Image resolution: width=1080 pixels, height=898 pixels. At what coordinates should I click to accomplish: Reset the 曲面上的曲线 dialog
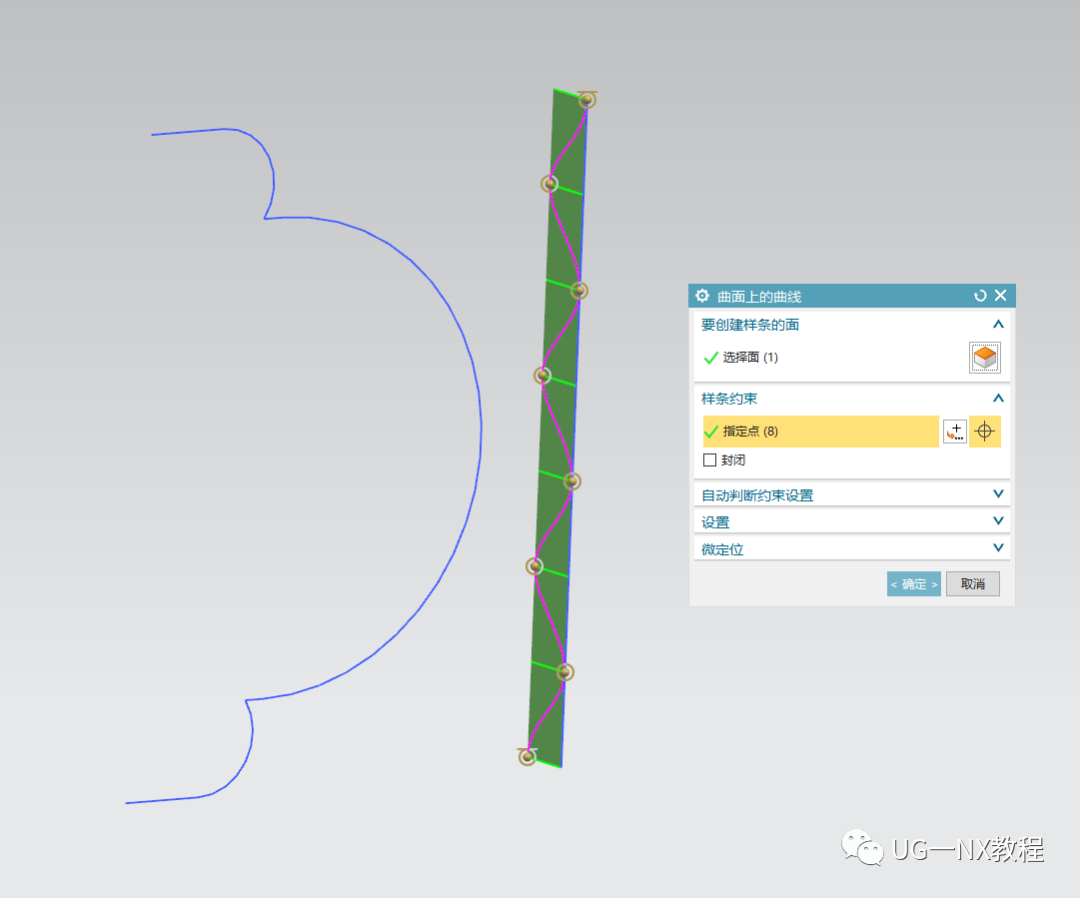pos(980,295)
